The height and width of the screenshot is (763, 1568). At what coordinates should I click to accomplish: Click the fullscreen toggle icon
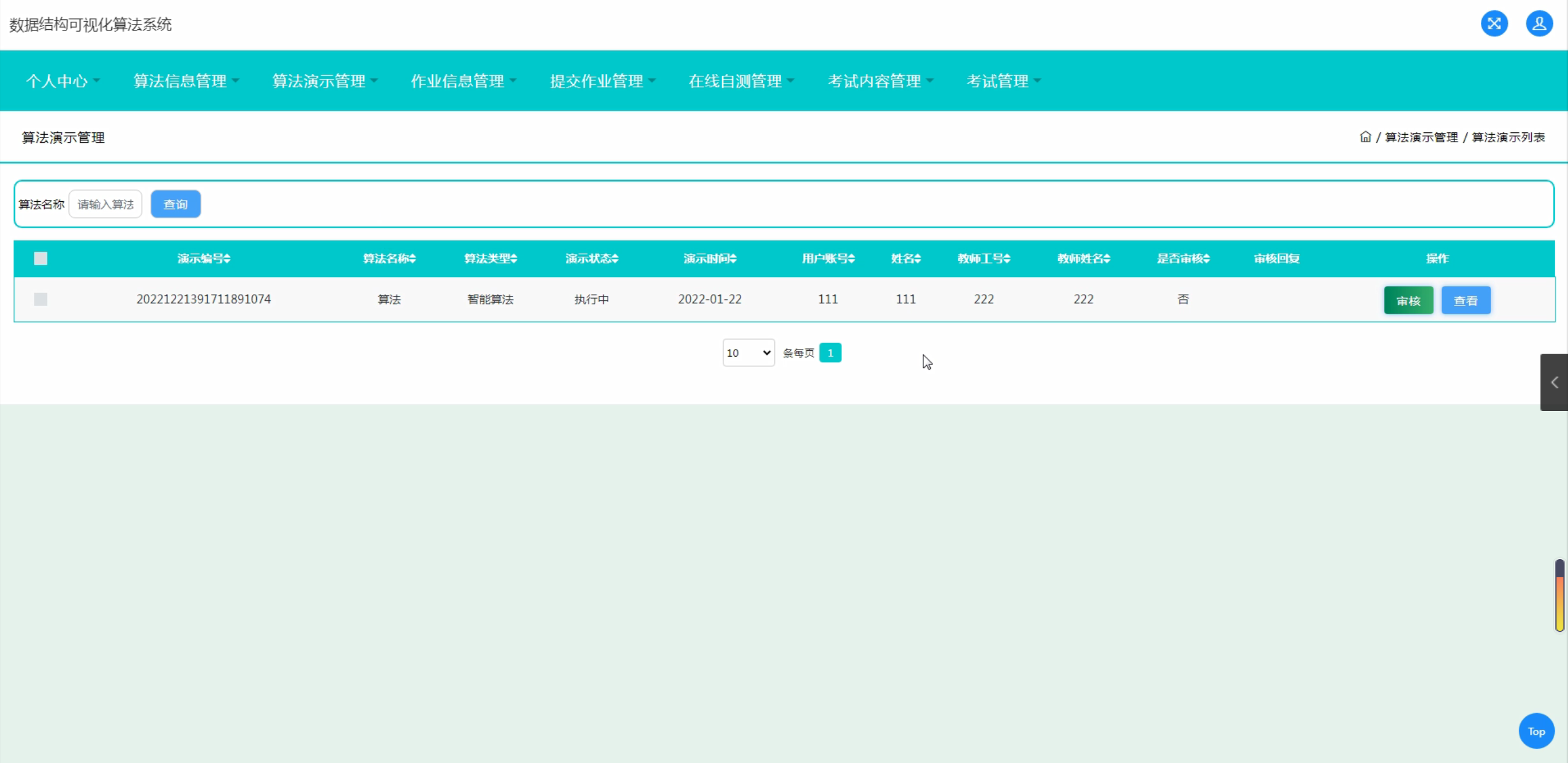coord(1494,24)
